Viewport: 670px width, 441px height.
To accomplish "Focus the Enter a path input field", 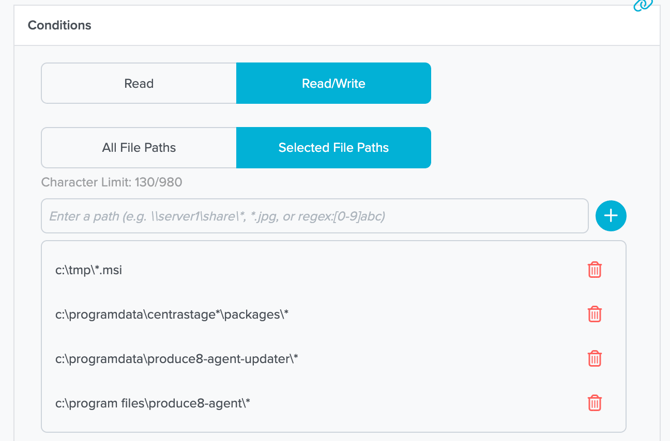I will pyautogui.click(x=314, y=216).
